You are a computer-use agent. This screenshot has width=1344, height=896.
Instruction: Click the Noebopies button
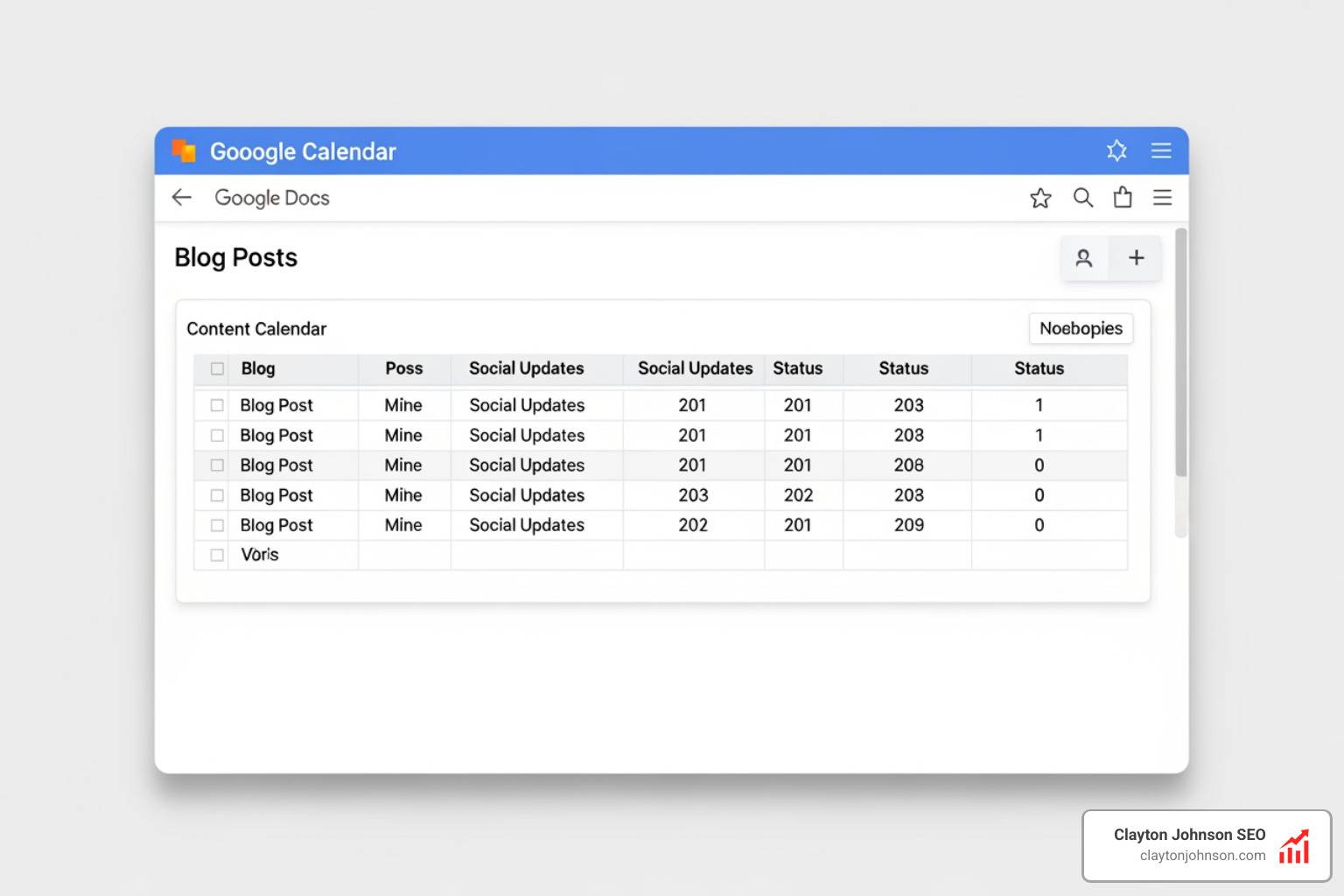pyautogui.click(x=1081, y=329)
